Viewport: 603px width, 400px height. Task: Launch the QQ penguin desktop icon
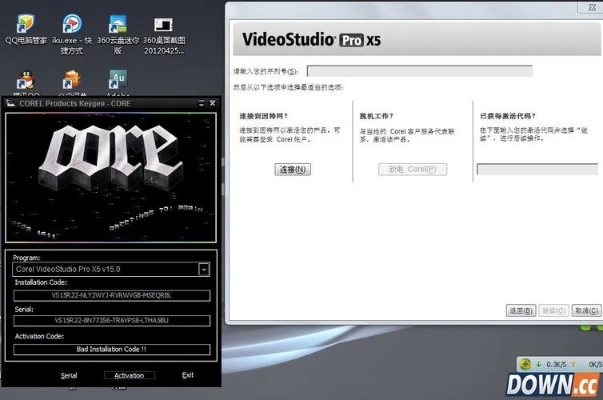click(x=26, y=80)
